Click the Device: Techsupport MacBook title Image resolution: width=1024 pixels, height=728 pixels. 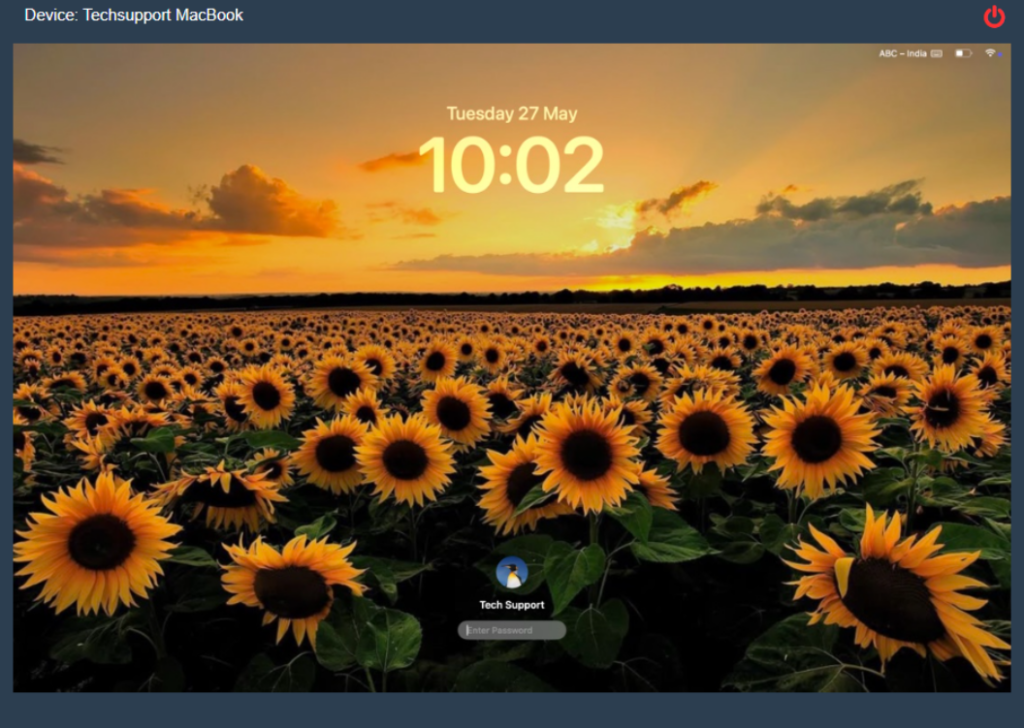click(134, 15)
